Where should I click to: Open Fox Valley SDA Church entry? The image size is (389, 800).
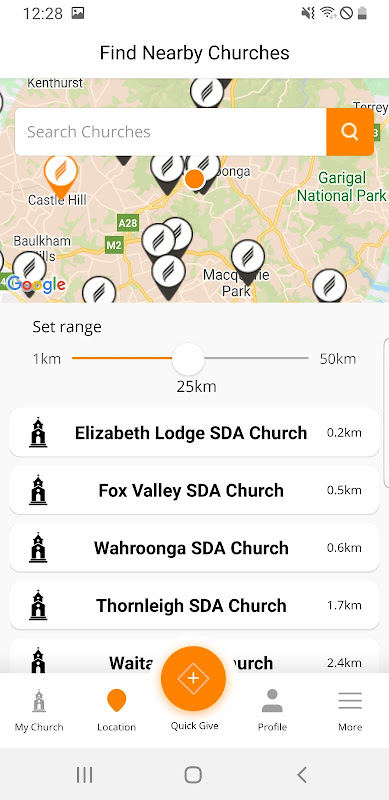[194, 490]
